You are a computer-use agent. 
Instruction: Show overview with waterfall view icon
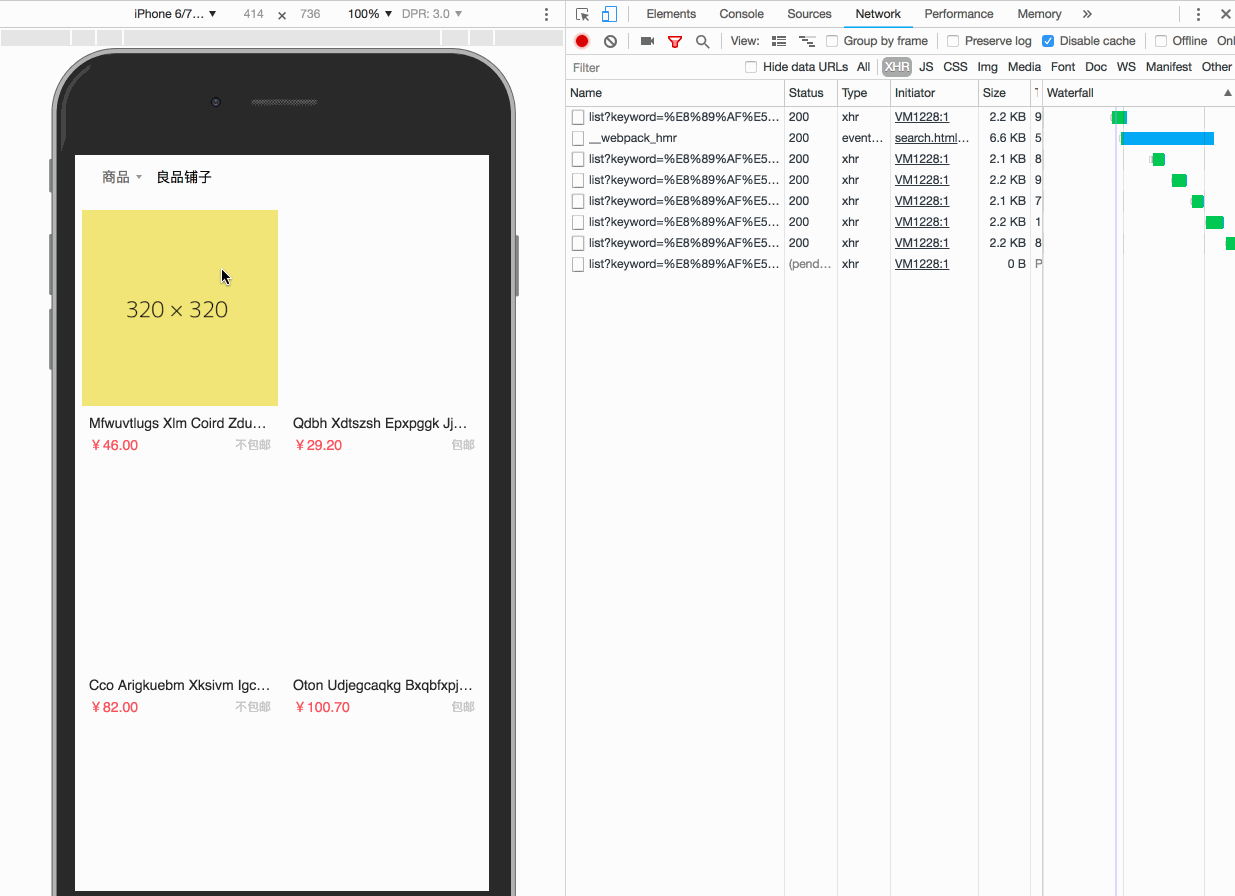click(807, 41)
